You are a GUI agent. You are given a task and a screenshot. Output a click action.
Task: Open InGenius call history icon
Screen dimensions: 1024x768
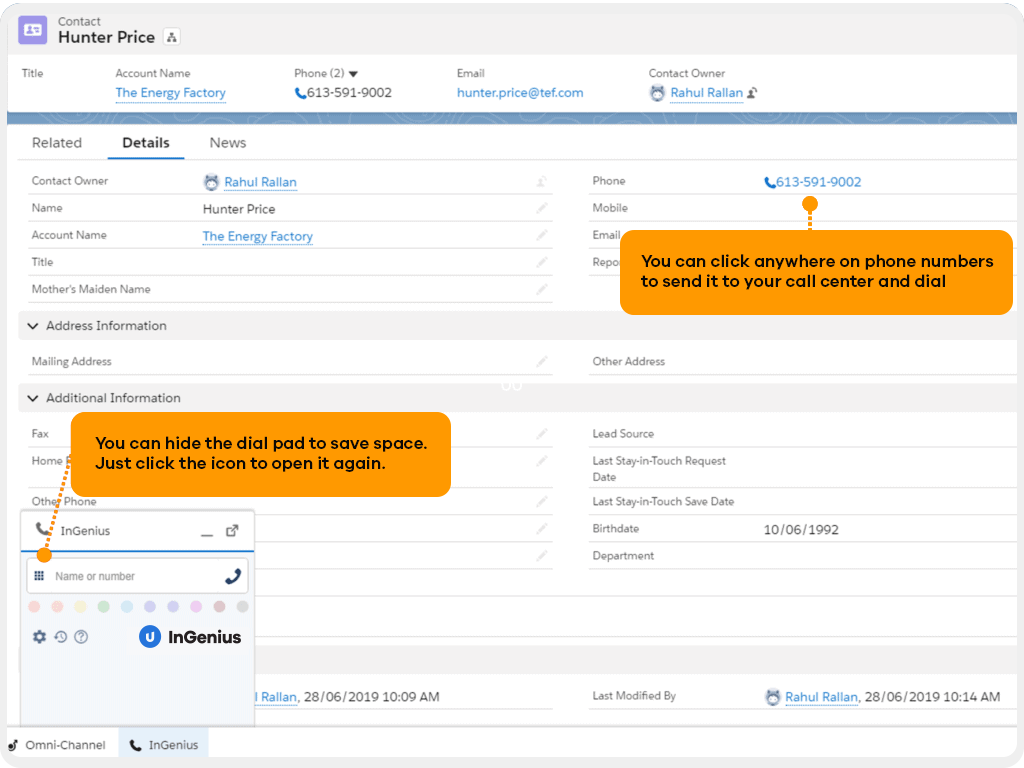click(61, 637)
